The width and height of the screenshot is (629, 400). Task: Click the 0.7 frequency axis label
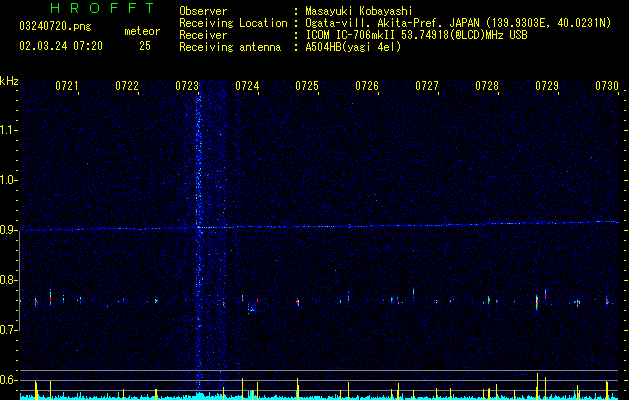8,330
